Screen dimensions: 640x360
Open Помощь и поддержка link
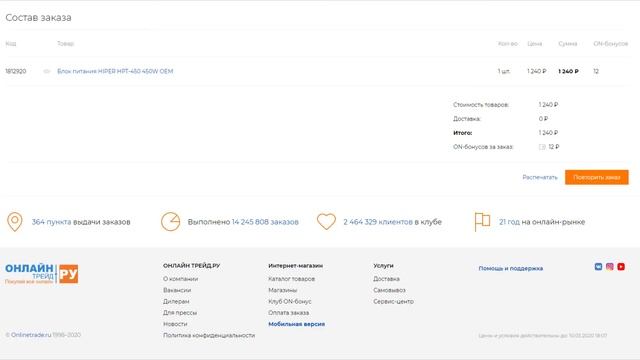coord(511,268)
